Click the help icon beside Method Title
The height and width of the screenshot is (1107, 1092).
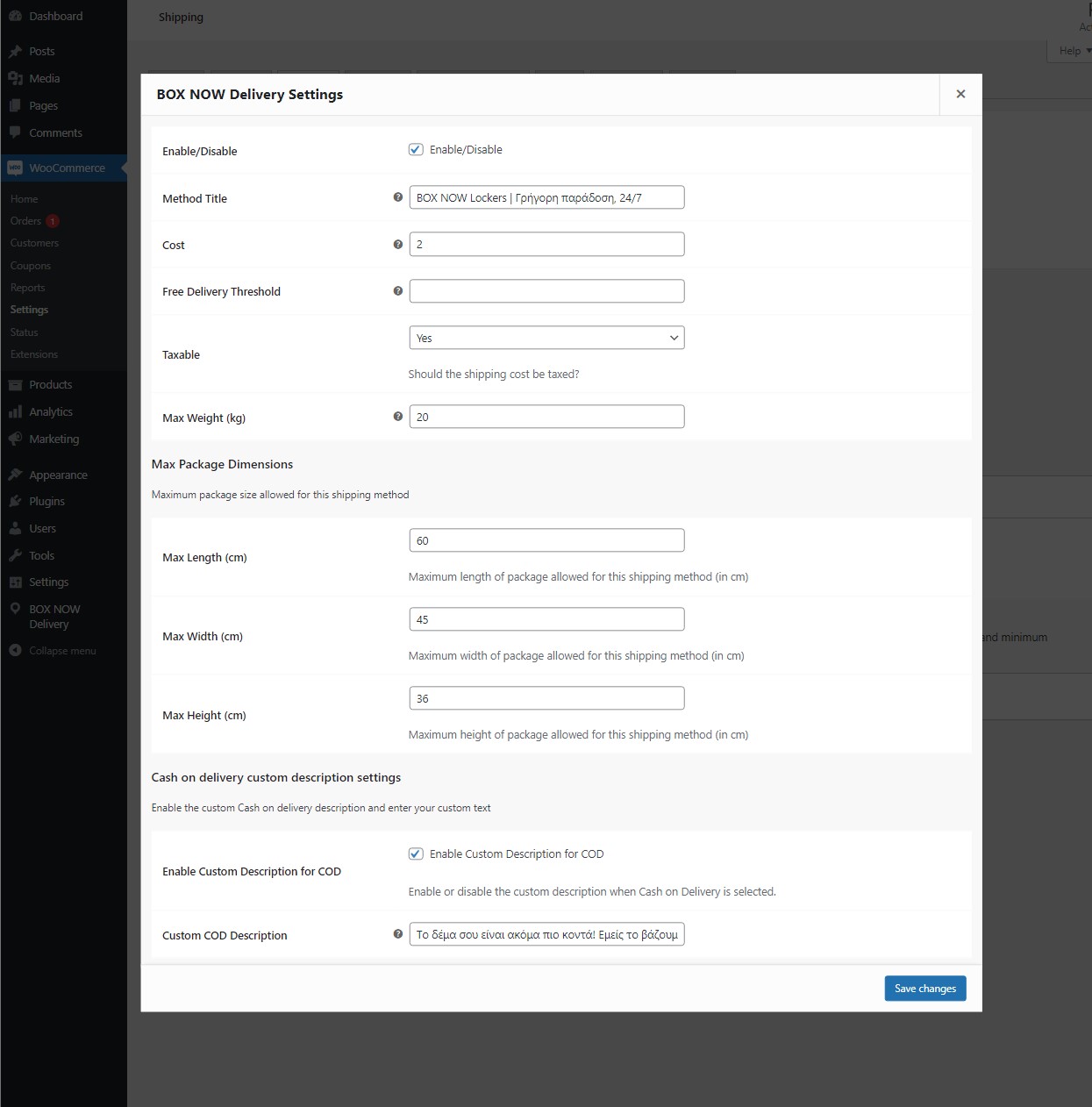point(398,197)
